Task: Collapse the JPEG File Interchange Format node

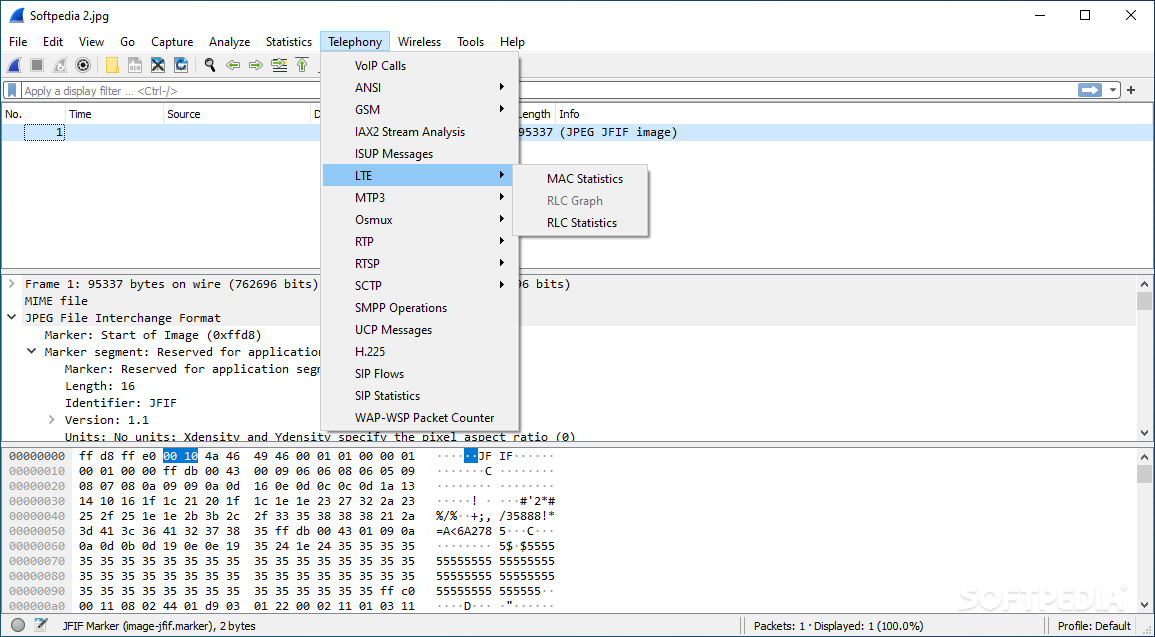Action: pyautogui.click(x=12, y=317)
